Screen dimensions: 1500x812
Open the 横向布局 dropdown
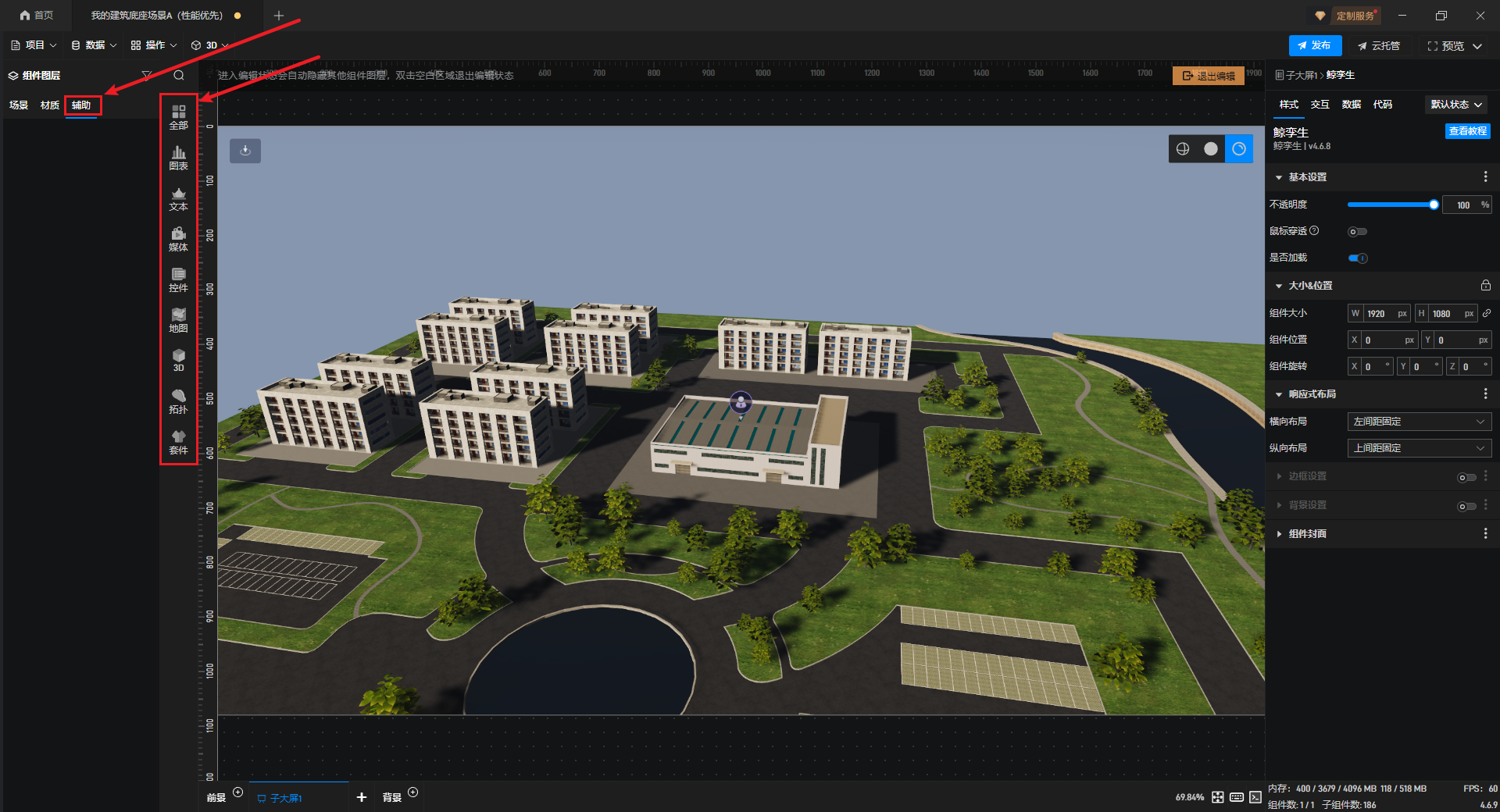click(x=1419, y=422)
